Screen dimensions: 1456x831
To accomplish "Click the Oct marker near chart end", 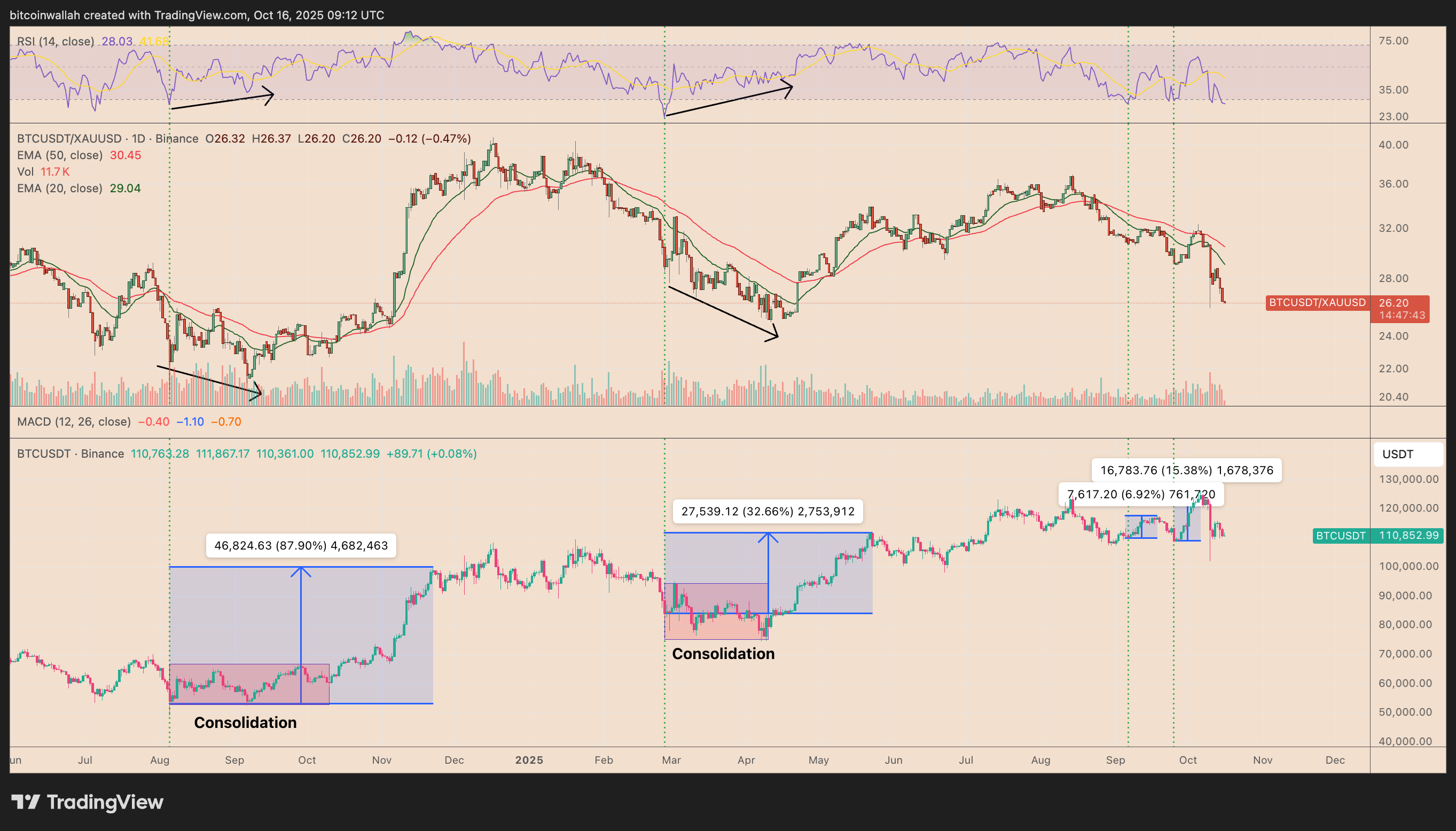I will [1187, 760].
